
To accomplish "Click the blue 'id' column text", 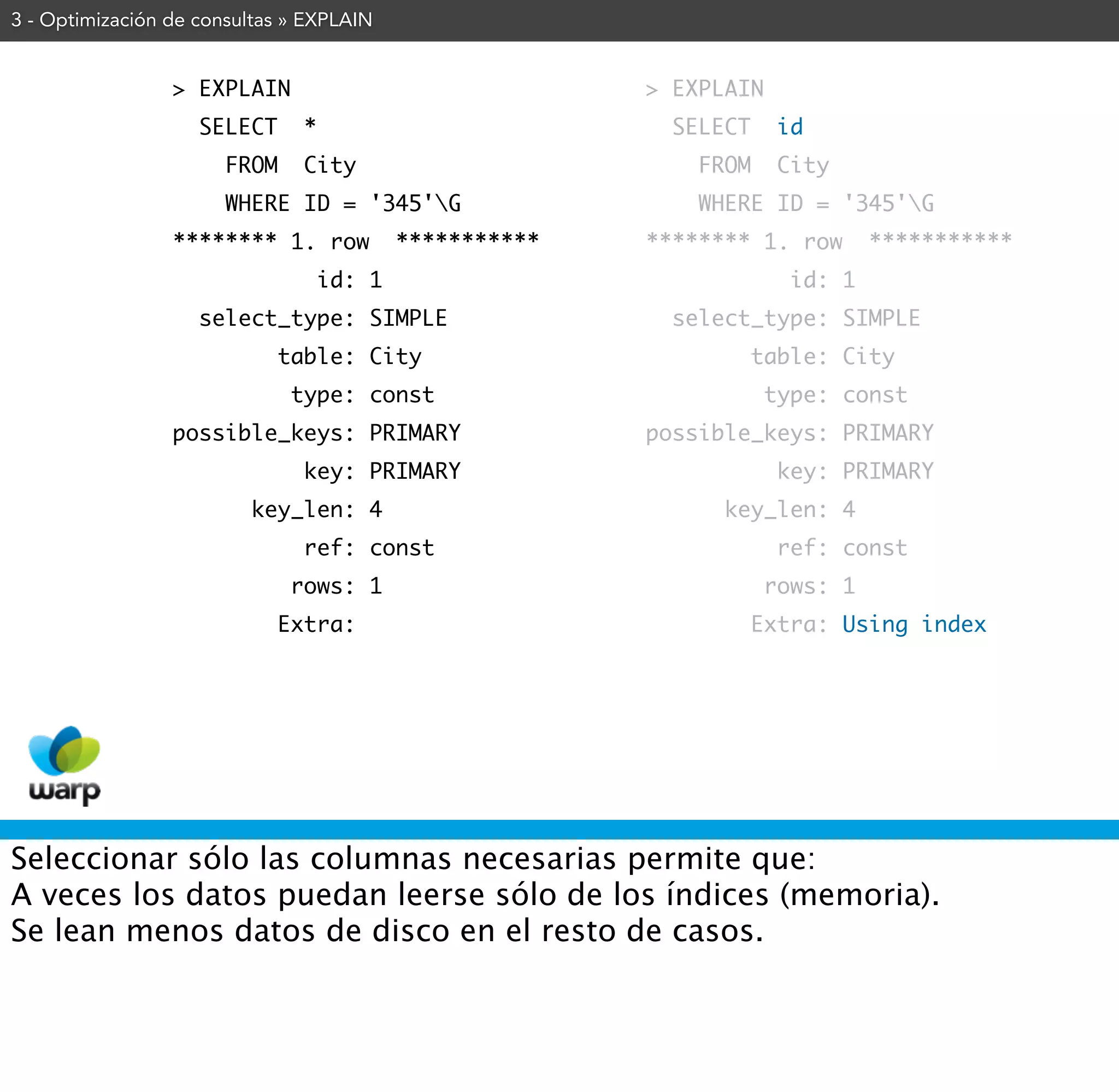I will tap(790, 127).
